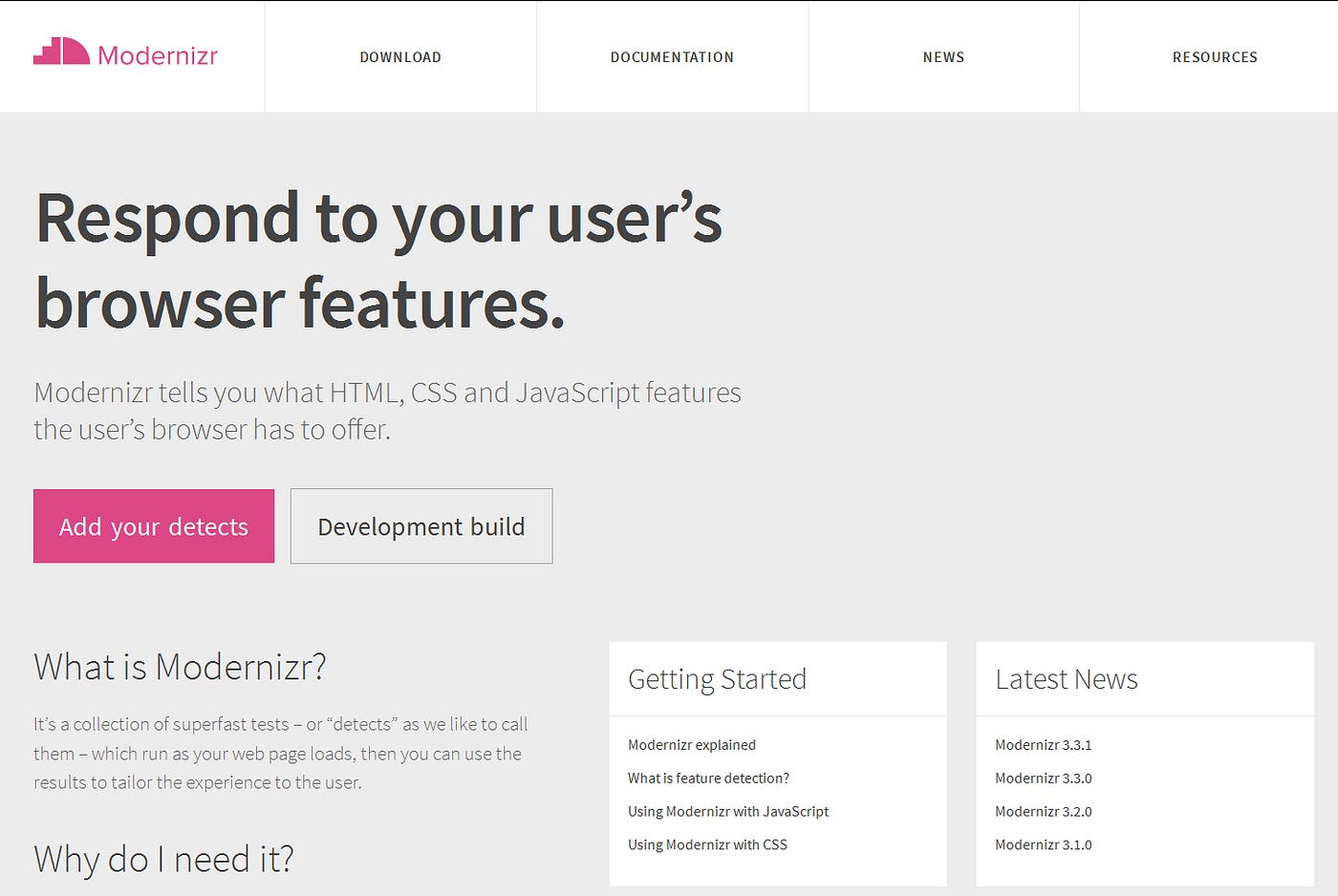Open Using Modernizr with JavaScript link
This screenshot has height=896, width=1338.
pos(728,812)
